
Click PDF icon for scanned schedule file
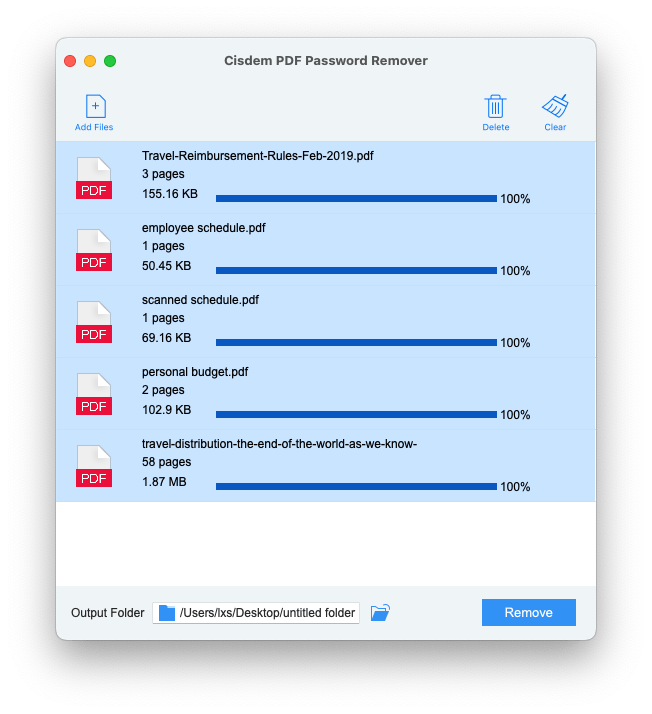click(x=94, y=322)
